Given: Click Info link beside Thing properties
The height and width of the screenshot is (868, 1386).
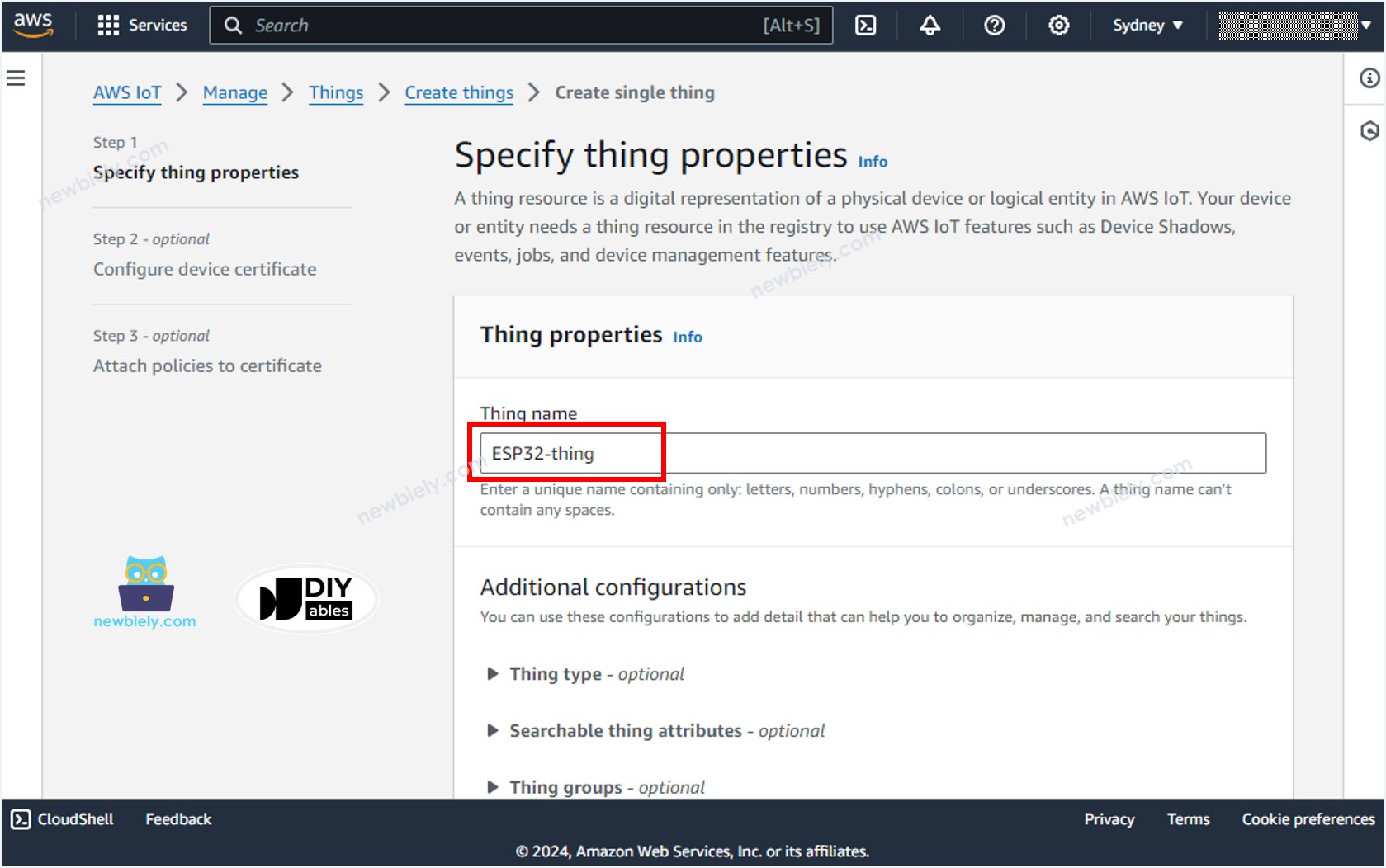Looking at the screenshot, I should click(x=687, y=337).
